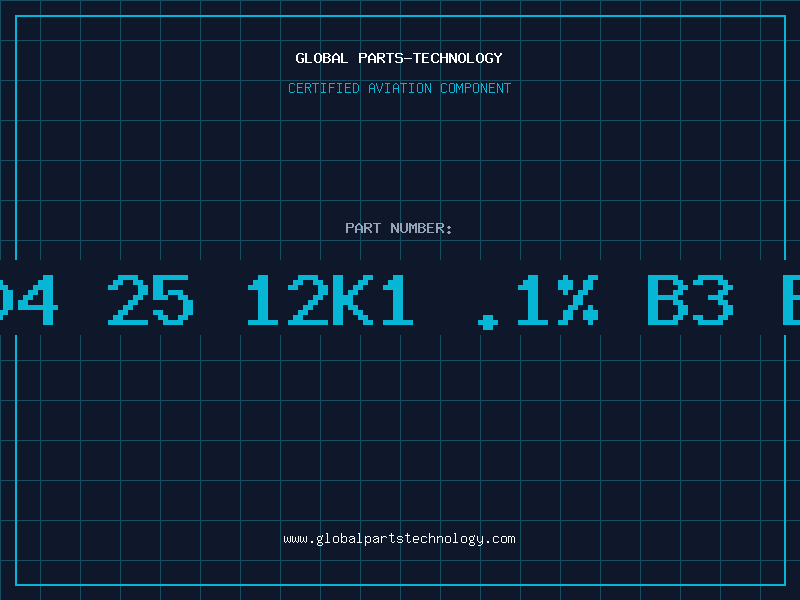Click the word GLOBAL in the title
Image resolution: width=800 pixels, height=600 pixels.
click(x=321, y=58)
